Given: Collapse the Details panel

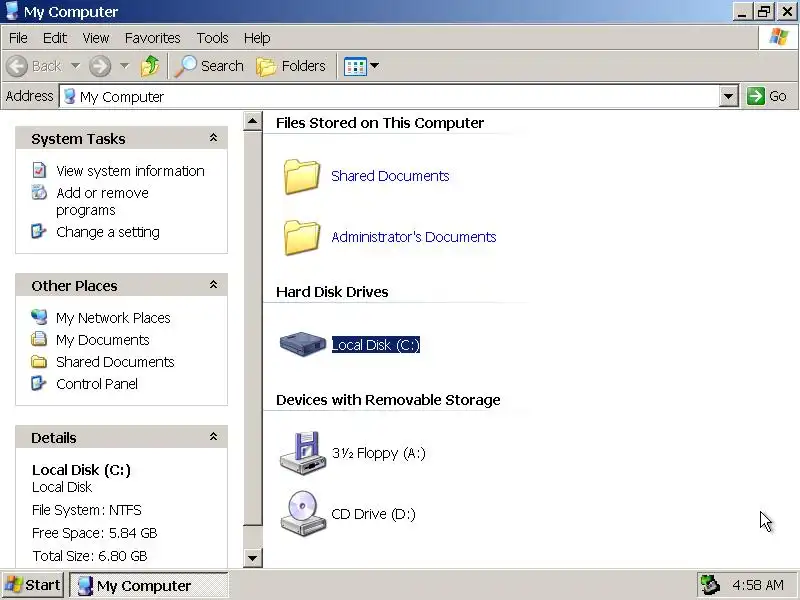Looking at the screenshot, I should click(213, 437).
